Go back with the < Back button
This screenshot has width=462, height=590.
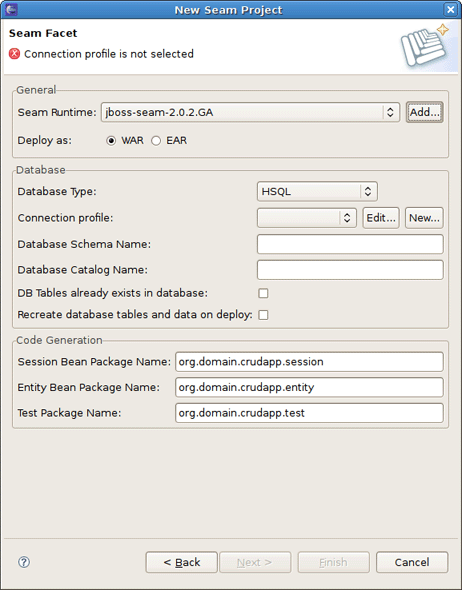(181, 562)
